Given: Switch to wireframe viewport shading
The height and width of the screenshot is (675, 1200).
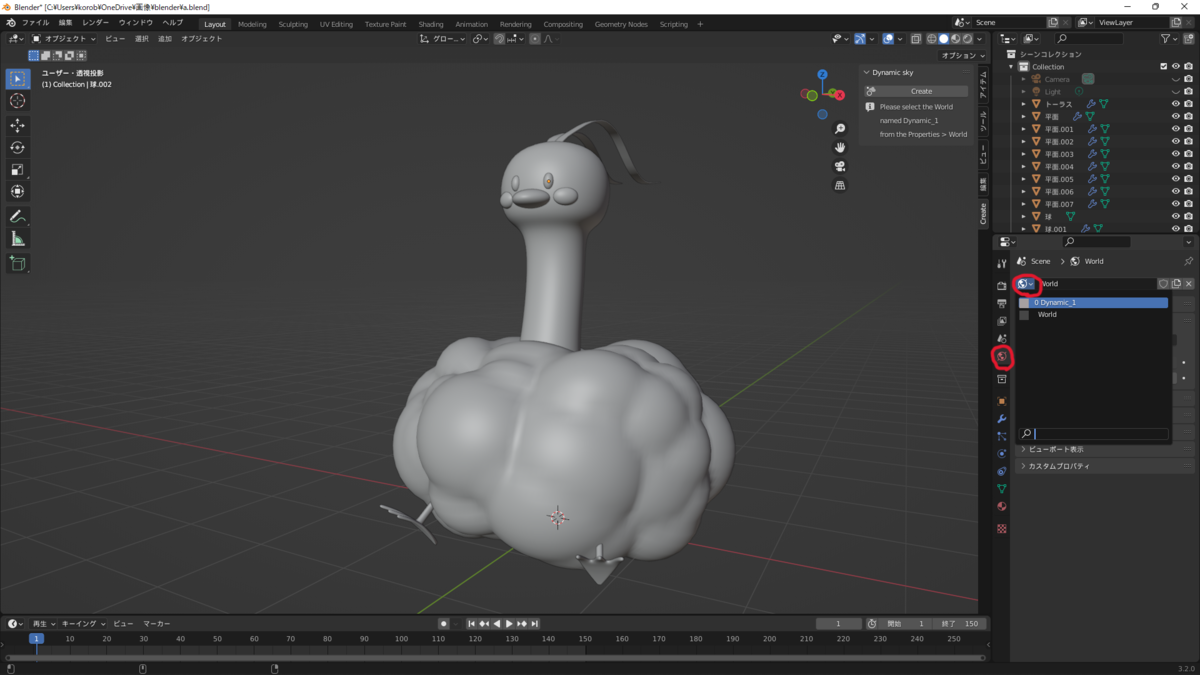Looking at the screenshot, I should pos(931,39).
